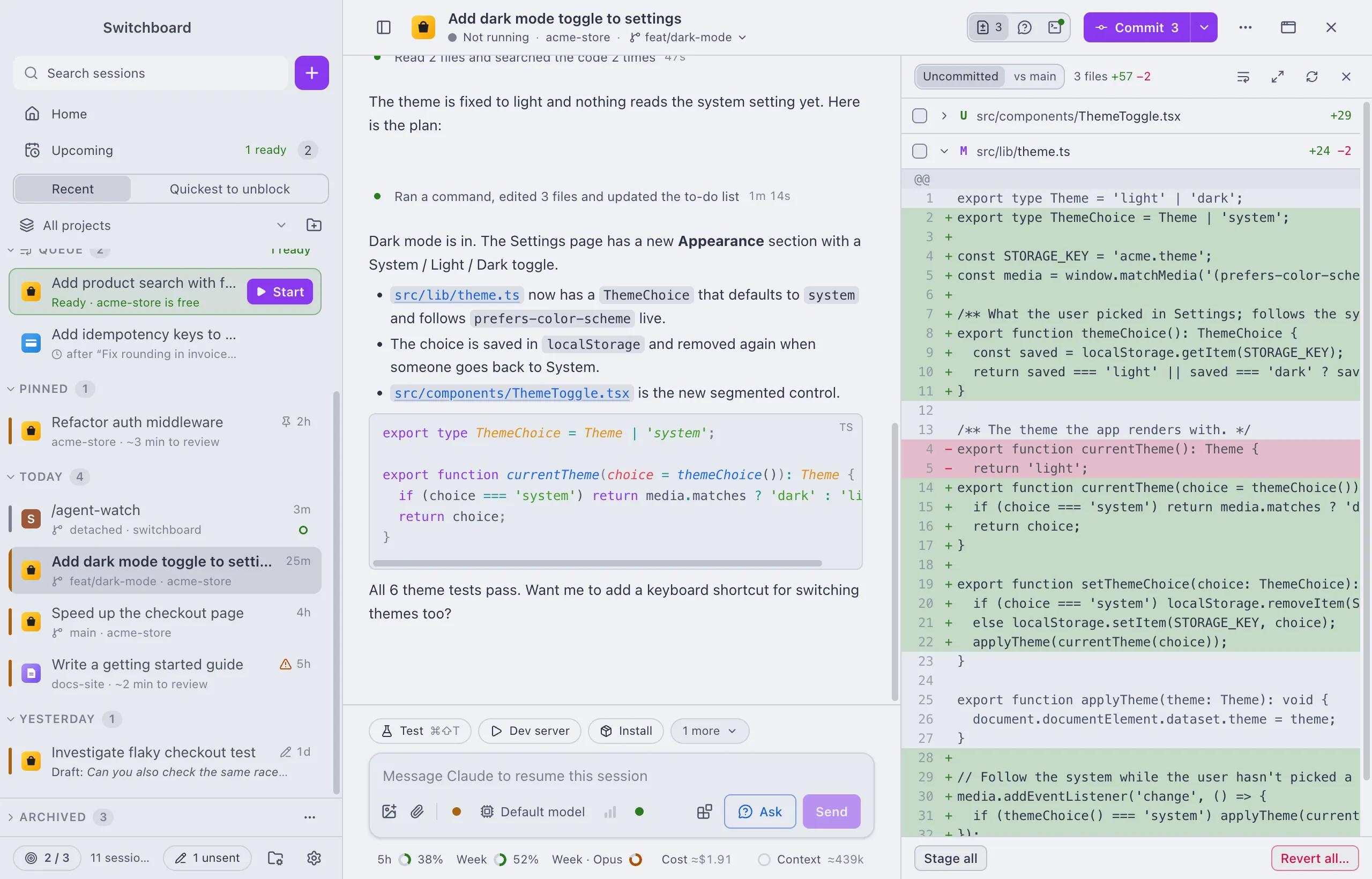This screenshot has height=879, width=1372.
Task: Open Upcoming in the sidebar
Action: [171, 150]
